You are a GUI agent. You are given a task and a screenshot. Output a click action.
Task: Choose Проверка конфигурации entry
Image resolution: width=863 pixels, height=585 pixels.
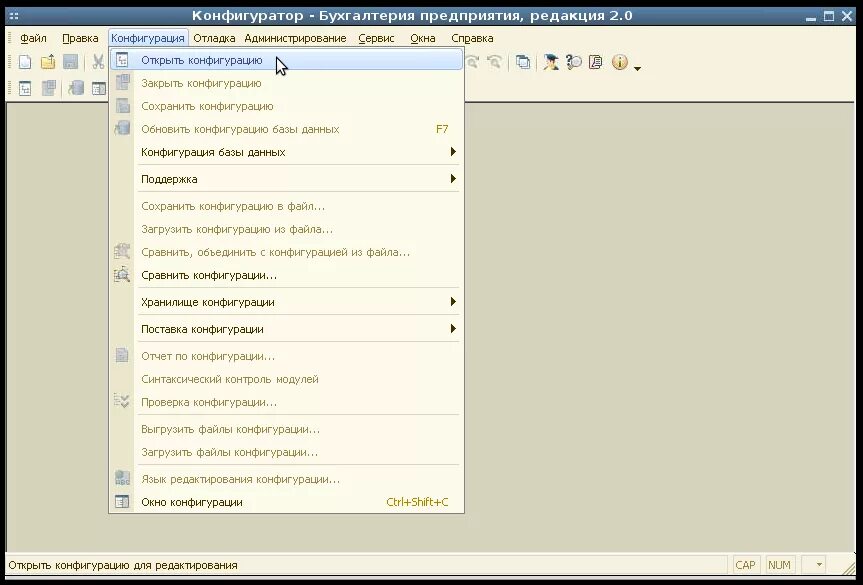[x=286, y=402]
